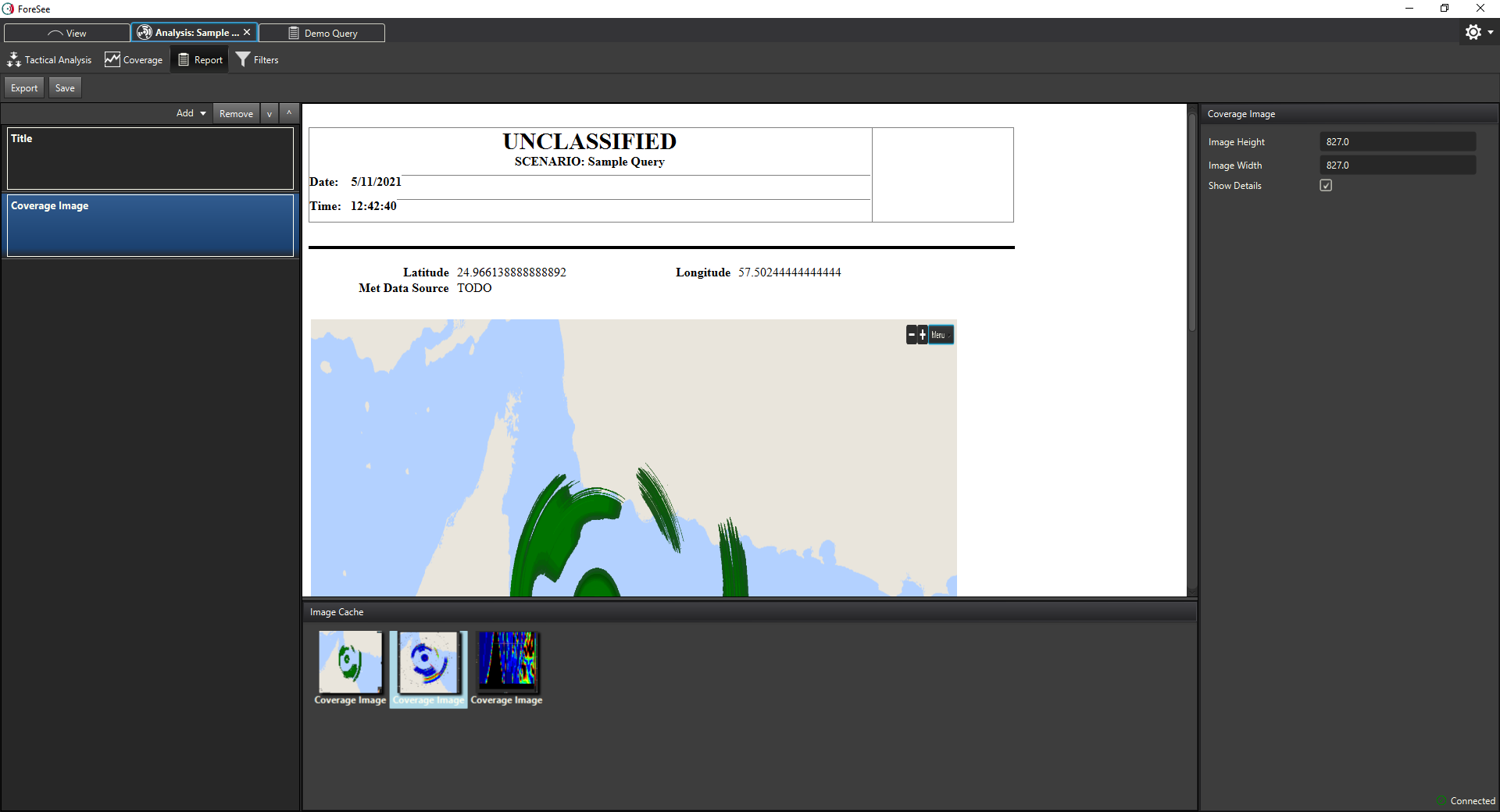Click the ForeSee app icon
Viewport: 1500px width, 812px height.
pyautogui.click(x=8, y=9)
